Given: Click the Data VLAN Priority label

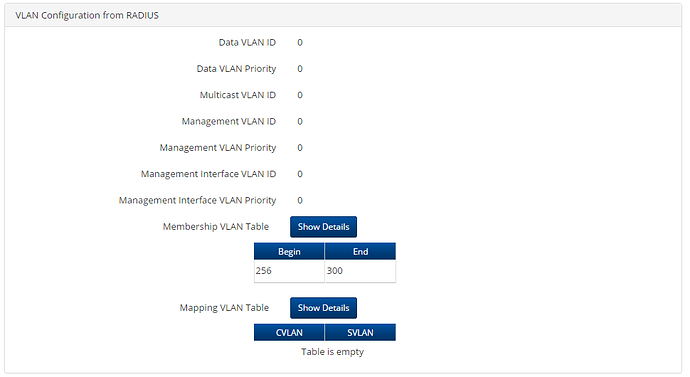Looking at the screenshot, I should (236, 69).
